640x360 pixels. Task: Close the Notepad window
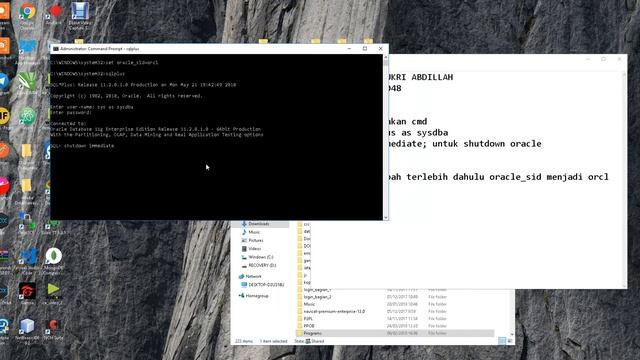click(x=619, y=59)
